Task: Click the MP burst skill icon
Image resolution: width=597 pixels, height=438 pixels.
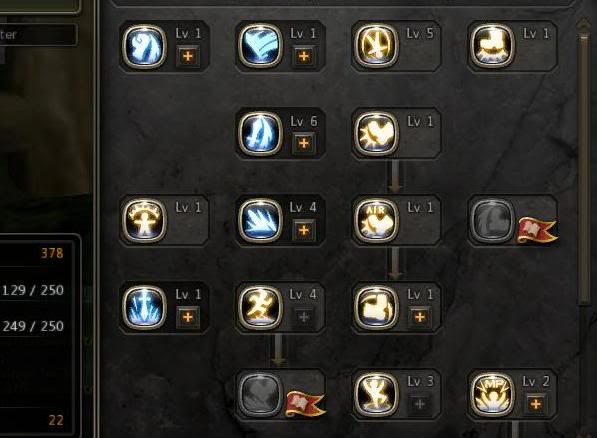Action: (x=492, y=394)
